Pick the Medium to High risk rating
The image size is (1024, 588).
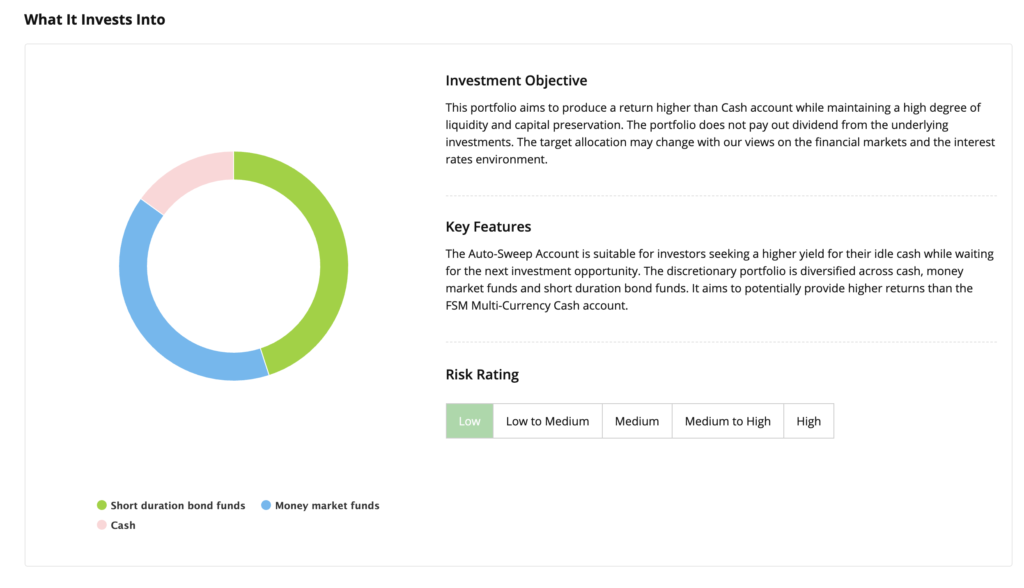tap(727, 421)
